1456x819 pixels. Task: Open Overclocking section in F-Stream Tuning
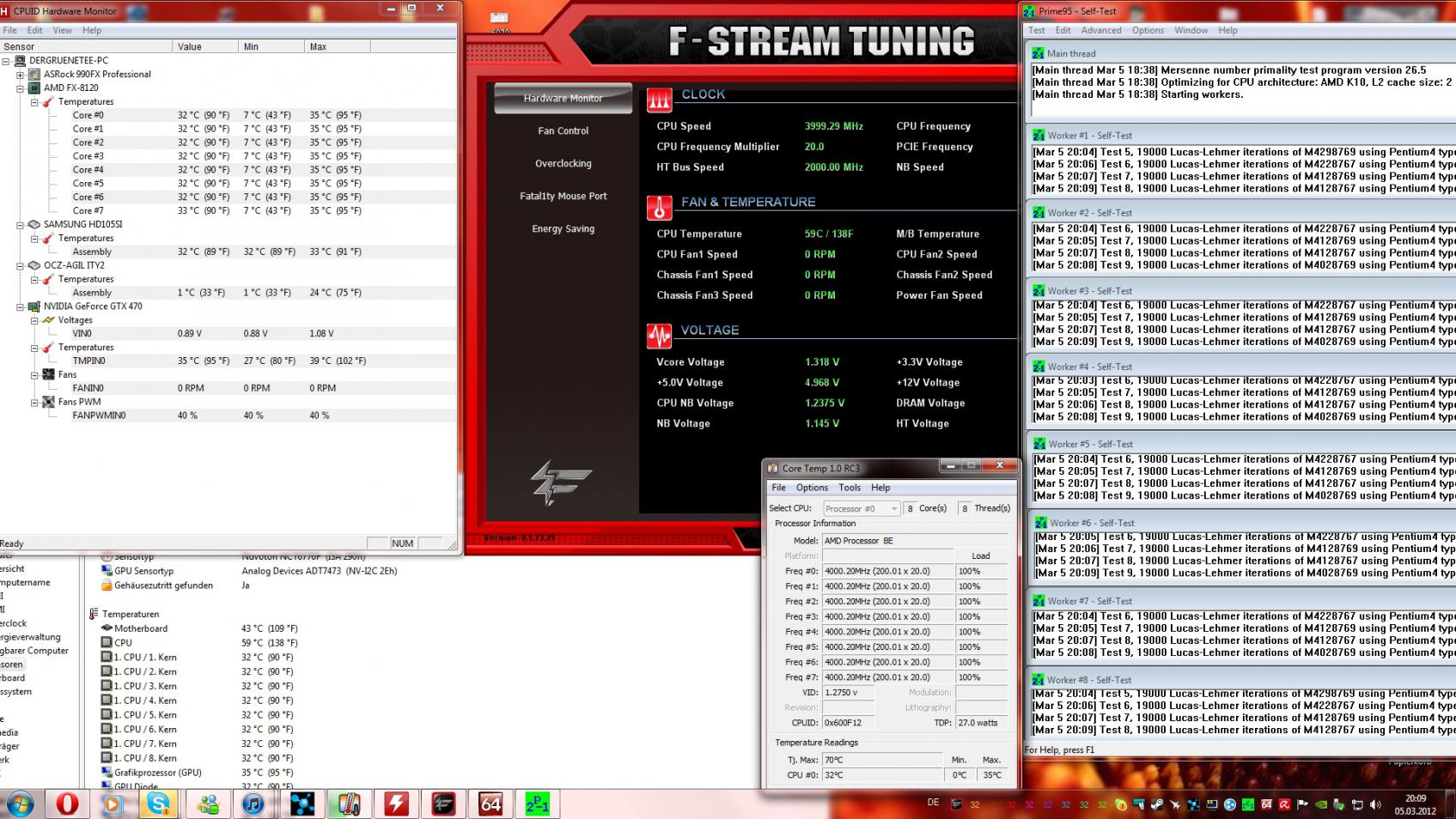(x=564, y=163)
